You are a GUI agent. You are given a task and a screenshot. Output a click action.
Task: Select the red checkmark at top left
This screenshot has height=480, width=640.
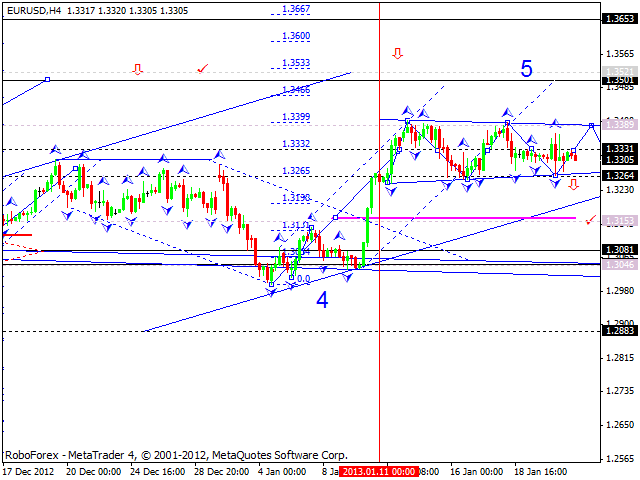[203, 68]
